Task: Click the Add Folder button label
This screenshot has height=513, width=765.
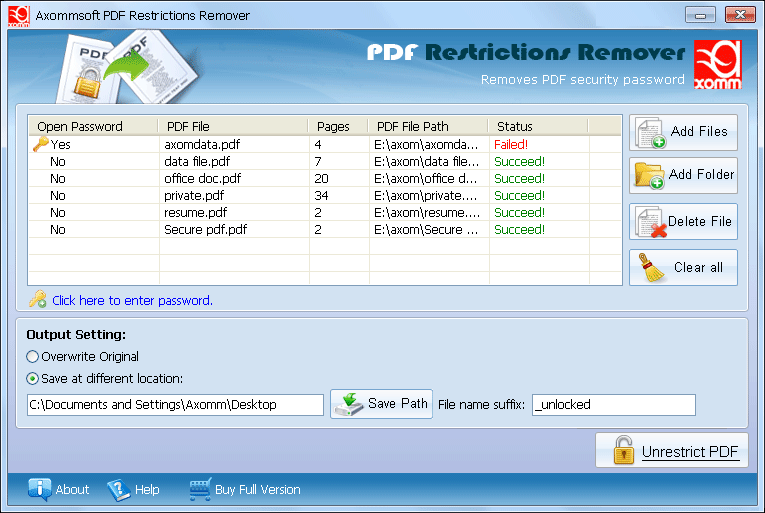Action: tap(701, 174)
